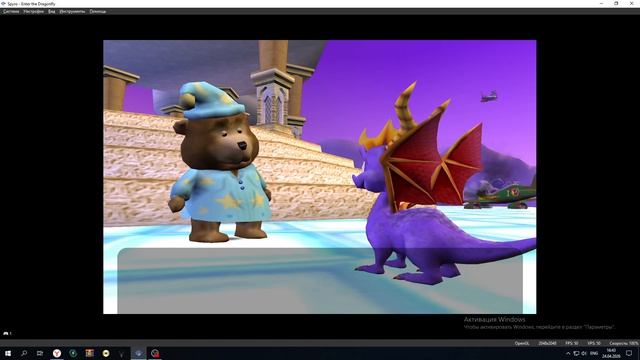Open the Windows Start menu
Image resolution: width=640 pixels, height=360 pixels.
8,353
